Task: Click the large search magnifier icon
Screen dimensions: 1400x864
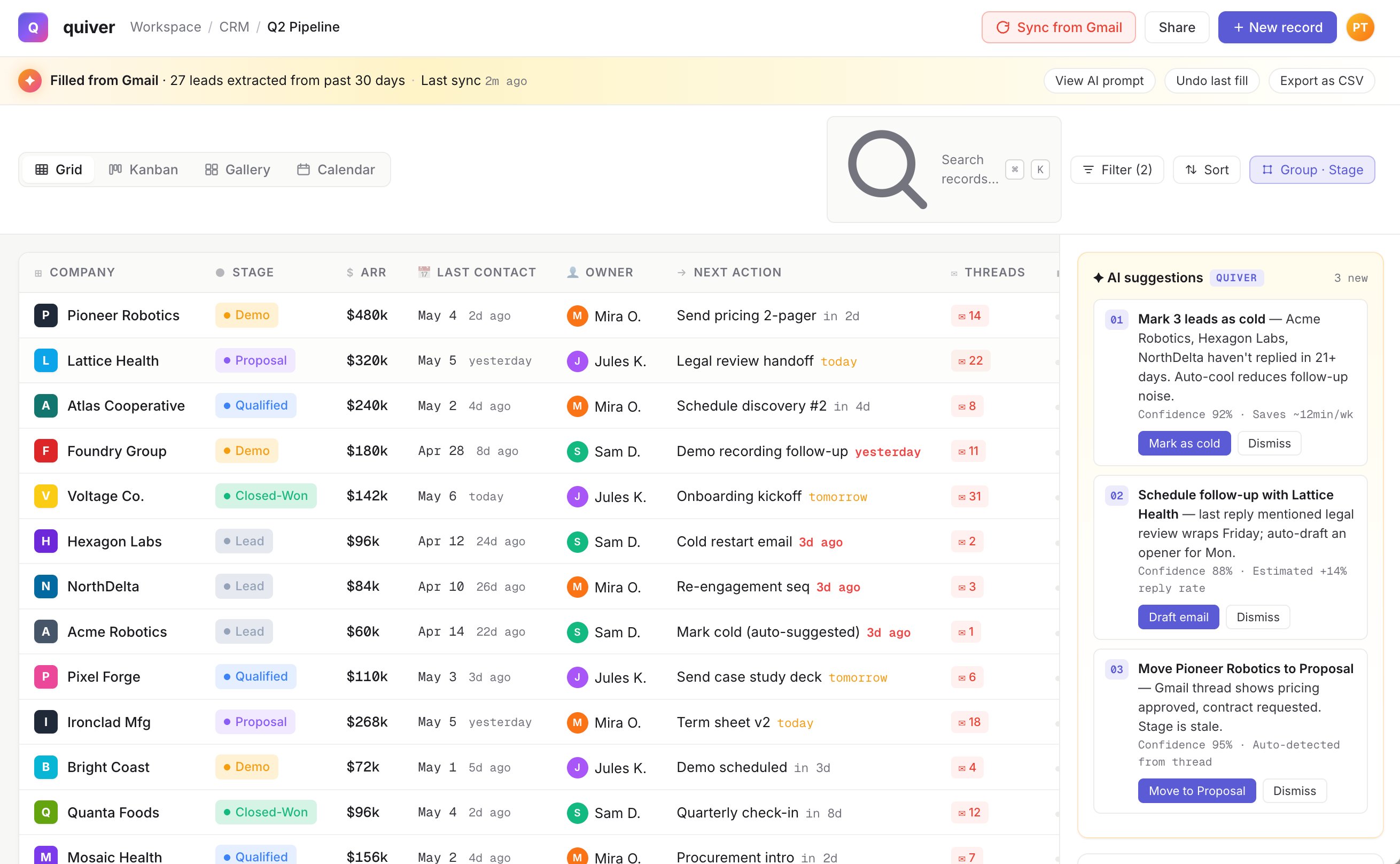Action: (886, 169)
